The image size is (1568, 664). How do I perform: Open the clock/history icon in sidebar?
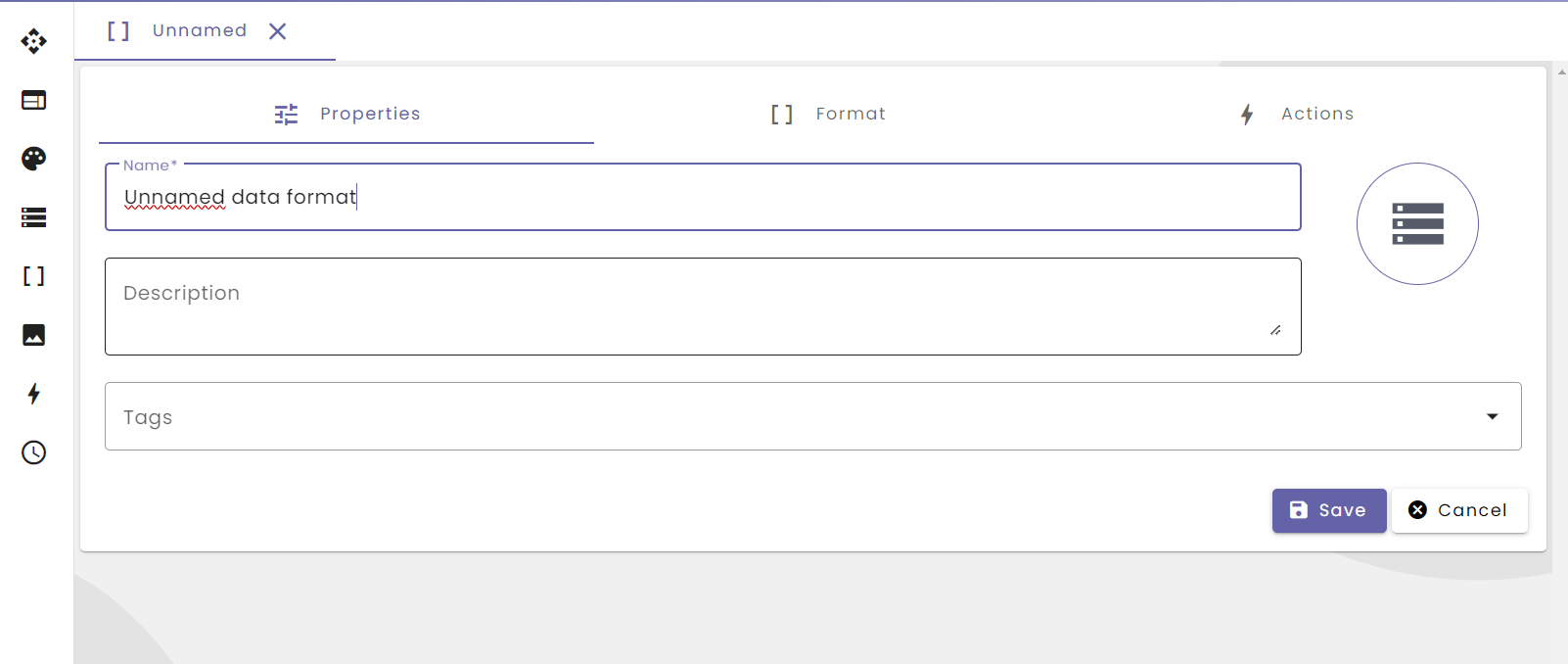coord(33,452)
